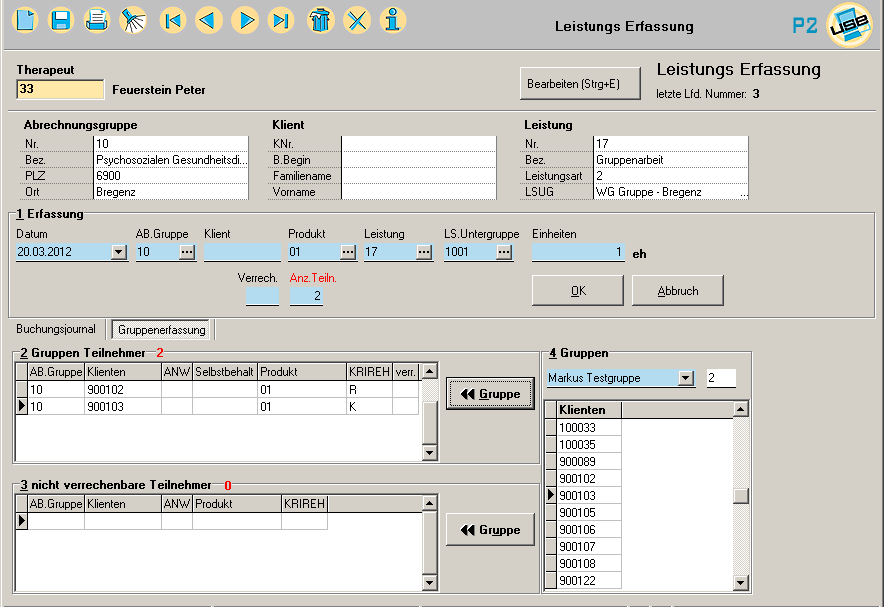Screen dimensions: 884x607
Task: Open the AB.Gruppe lookup ellipsis button
Action: coord(187,253)
